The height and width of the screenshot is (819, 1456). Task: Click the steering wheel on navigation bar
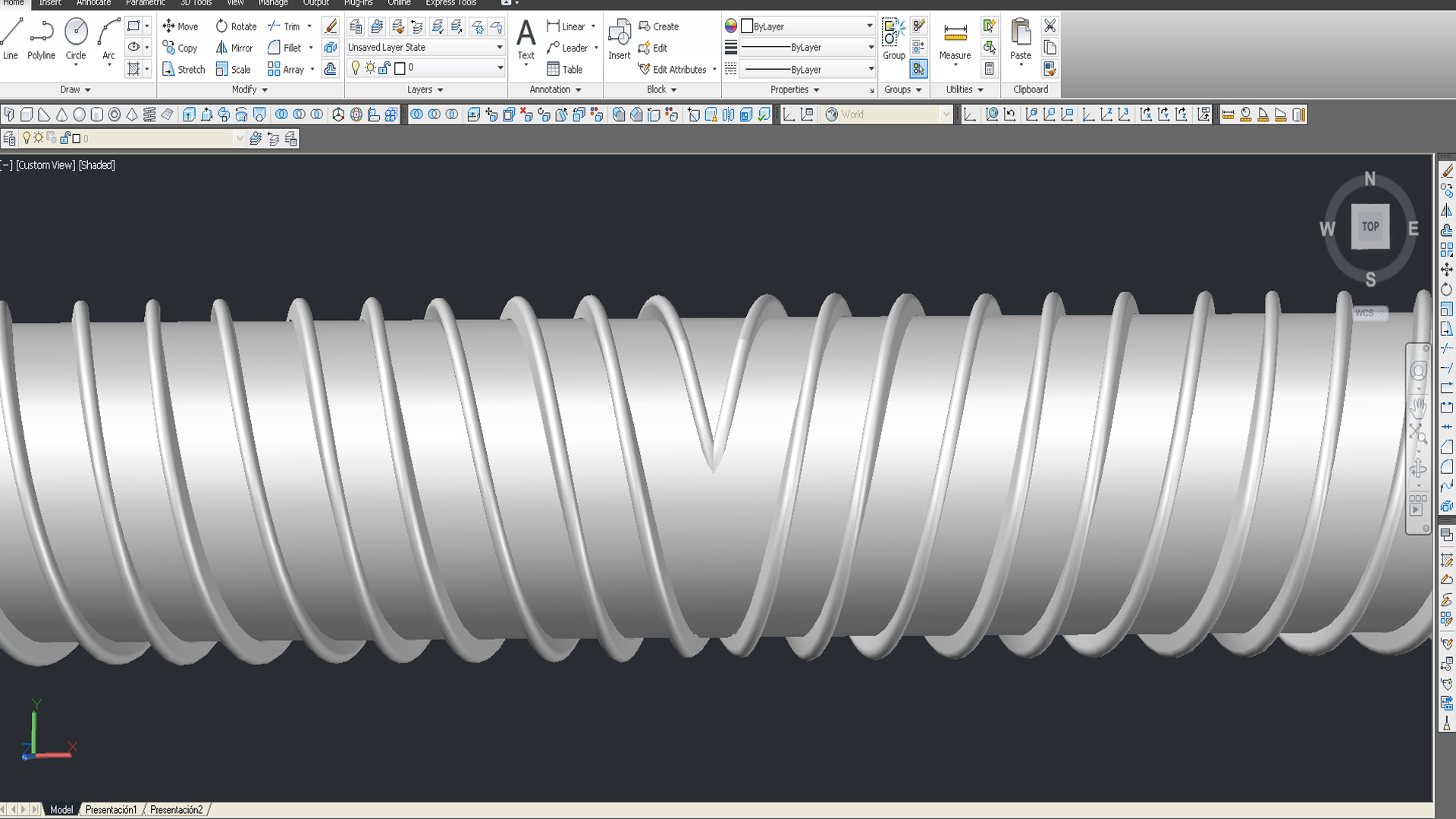pyautogui.click(x=1418, y=371)
